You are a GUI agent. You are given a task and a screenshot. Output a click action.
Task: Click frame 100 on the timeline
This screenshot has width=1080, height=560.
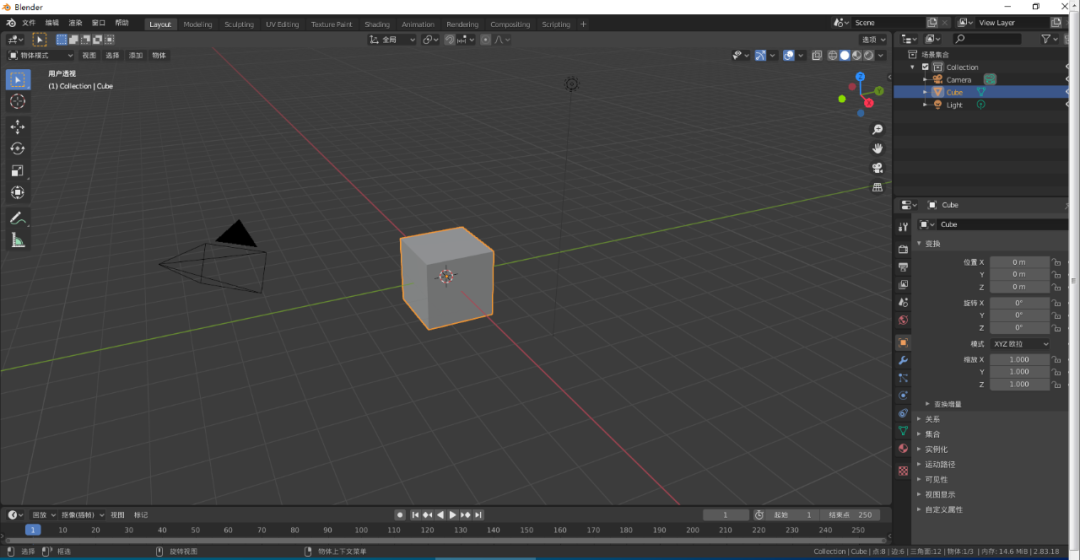tap(360, 530)
